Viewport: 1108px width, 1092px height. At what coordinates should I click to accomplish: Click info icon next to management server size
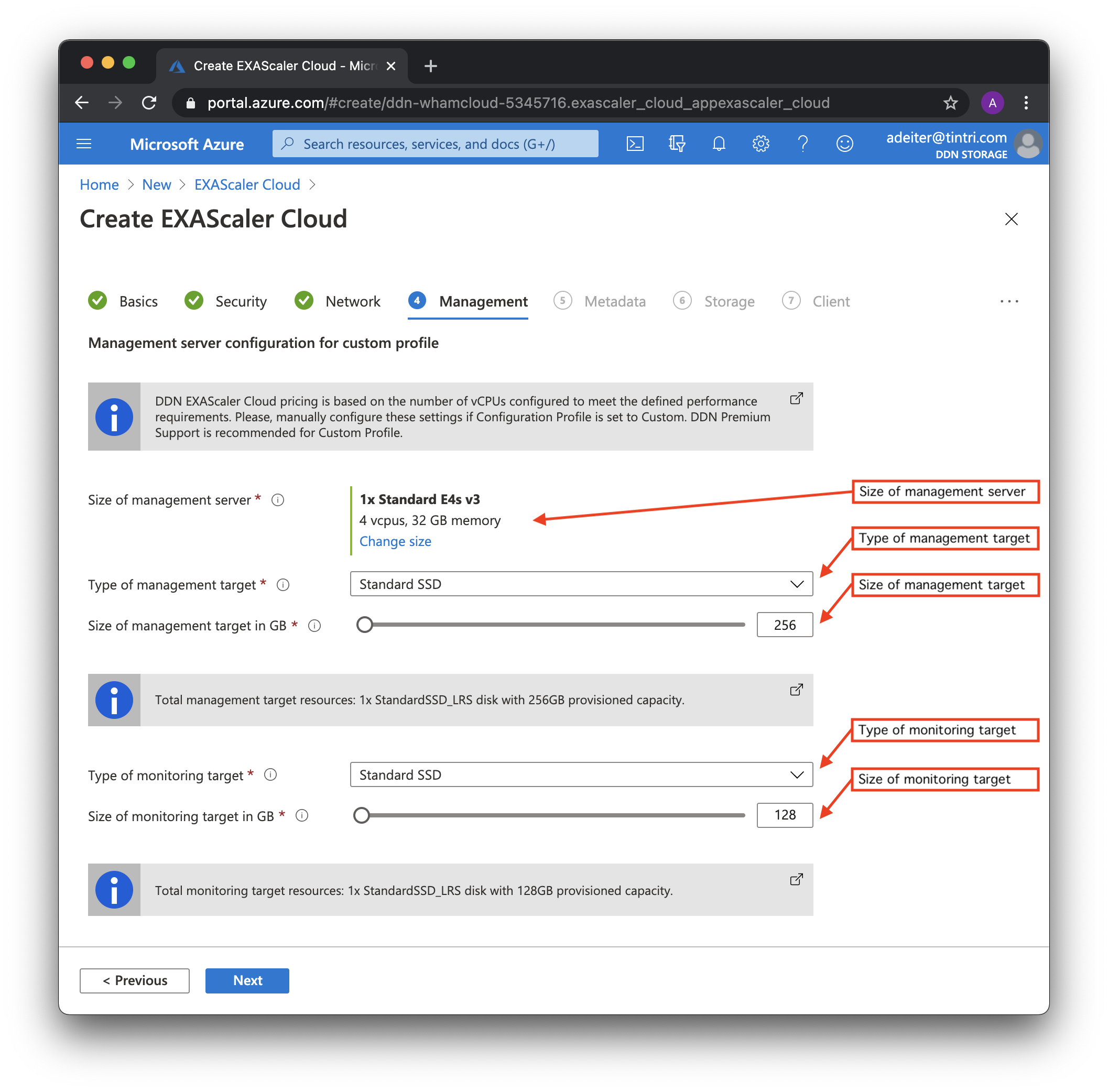click(x=278, y=500)
